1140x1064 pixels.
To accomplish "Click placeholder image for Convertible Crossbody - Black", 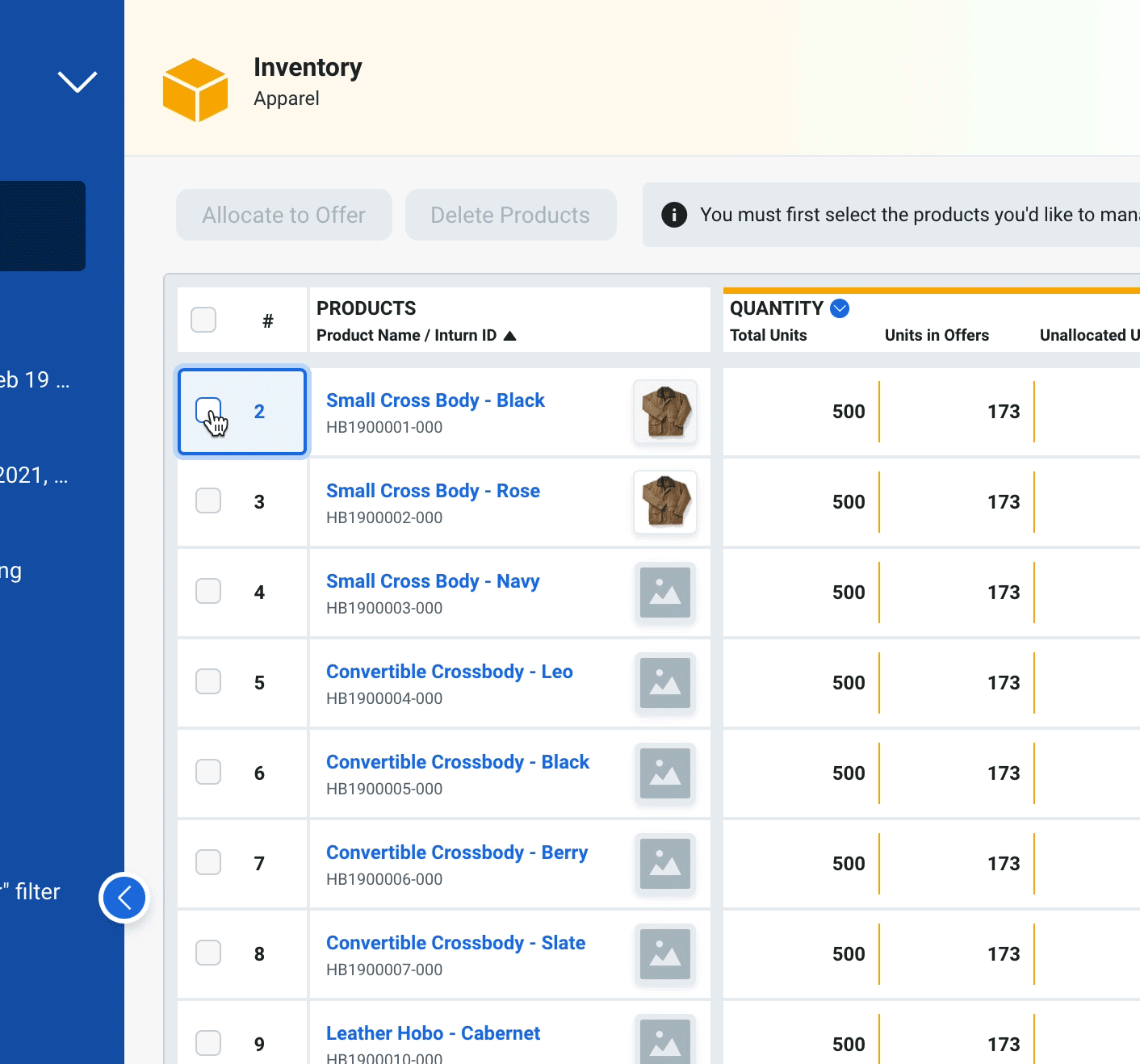I will pos(665,773).
